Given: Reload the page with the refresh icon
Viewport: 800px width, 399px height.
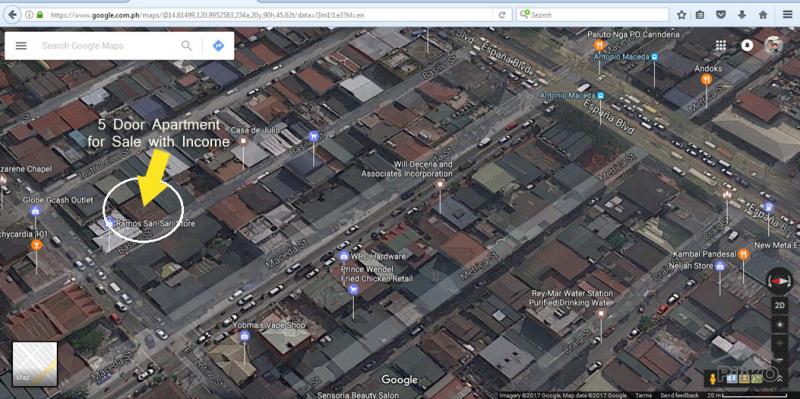Looking at the screenshot, I should [x=502, y=15].
